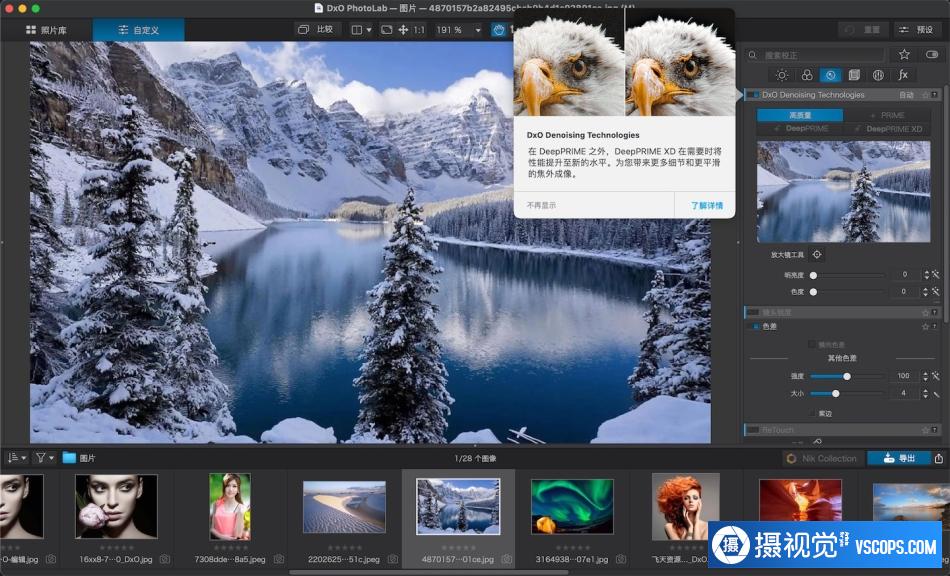
Task: Click the fit-to-screen zoom icon
Action: click(387, 30)
